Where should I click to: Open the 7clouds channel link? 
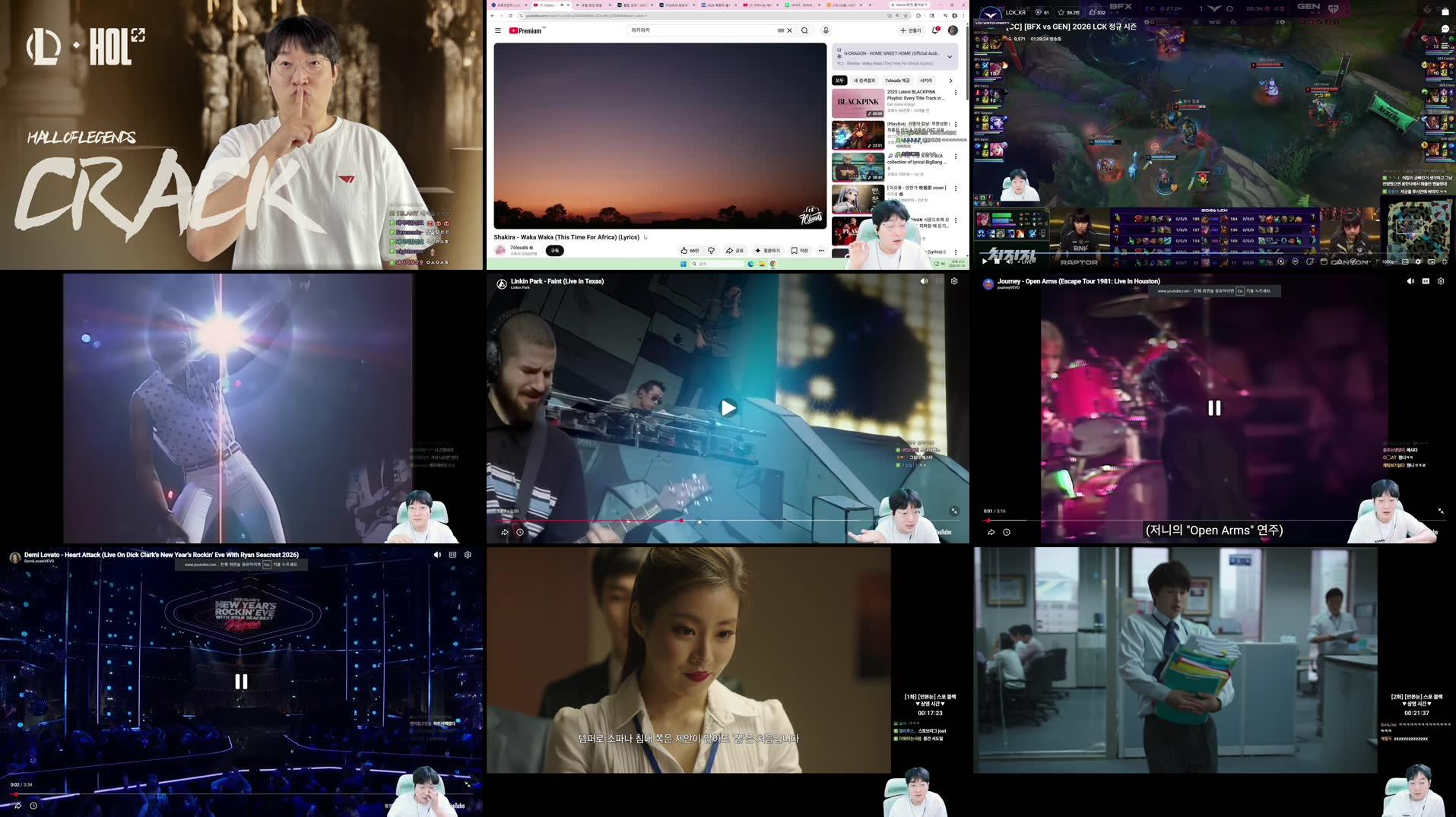pos(520,248)
